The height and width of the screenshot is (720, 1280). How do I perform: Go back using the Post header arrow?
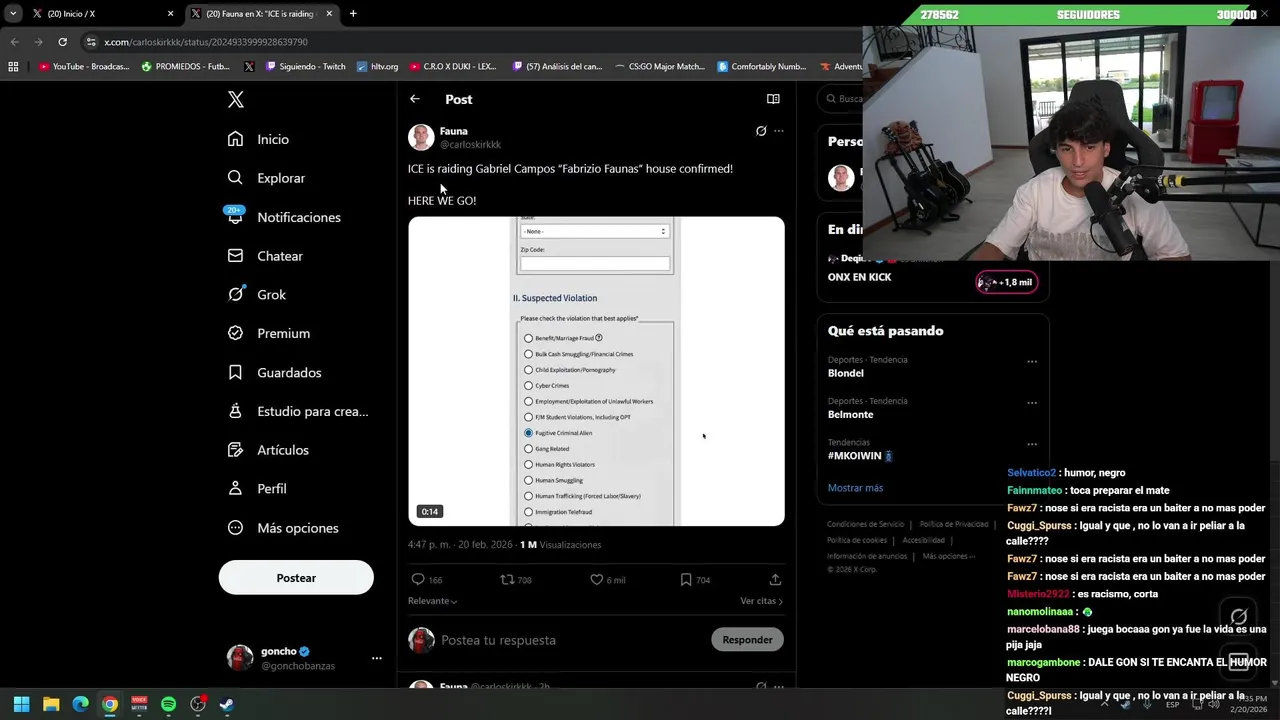(x=415, y=99)
